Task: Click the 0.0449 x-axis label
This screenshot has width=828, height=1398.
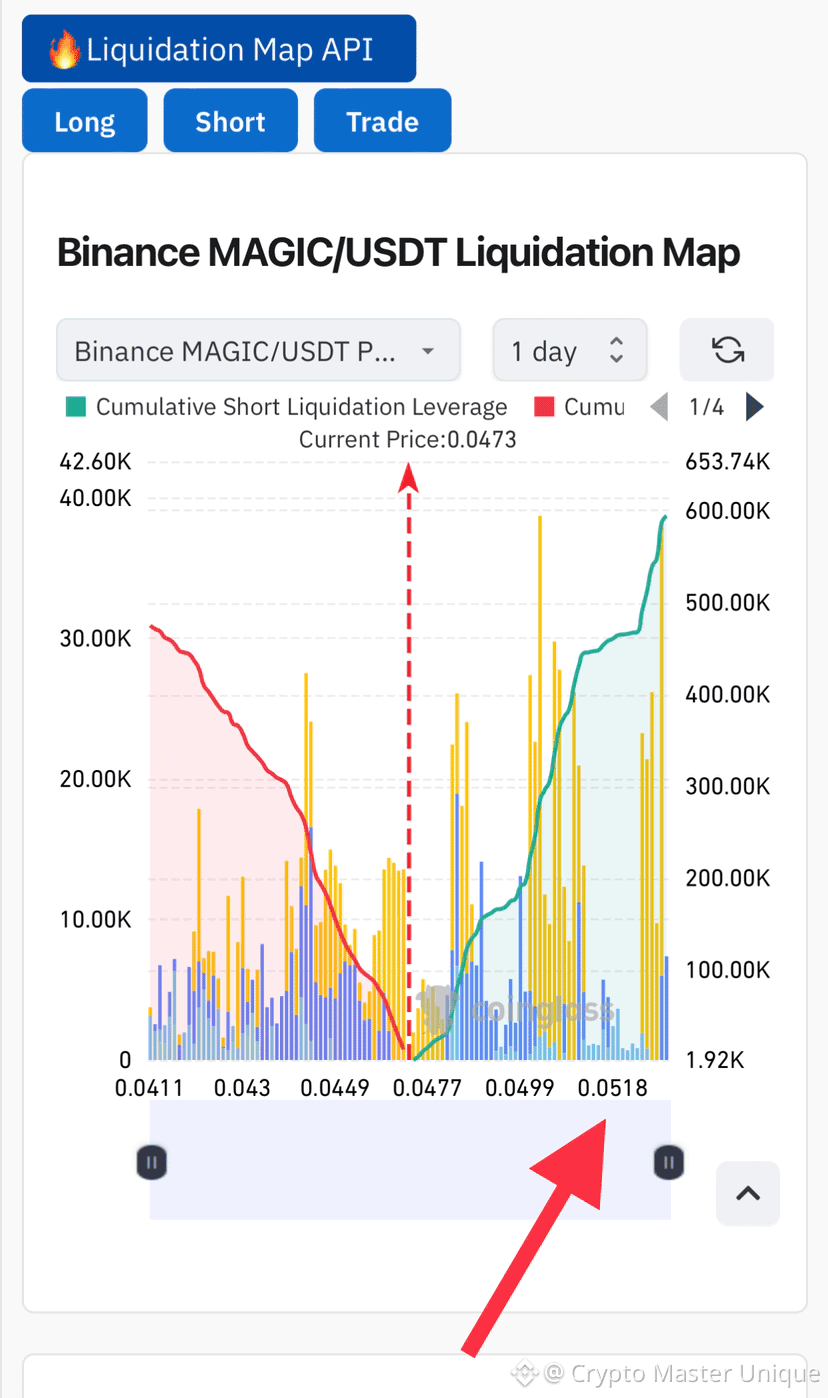Action: pyautogui.click(x=335, y=1088)
